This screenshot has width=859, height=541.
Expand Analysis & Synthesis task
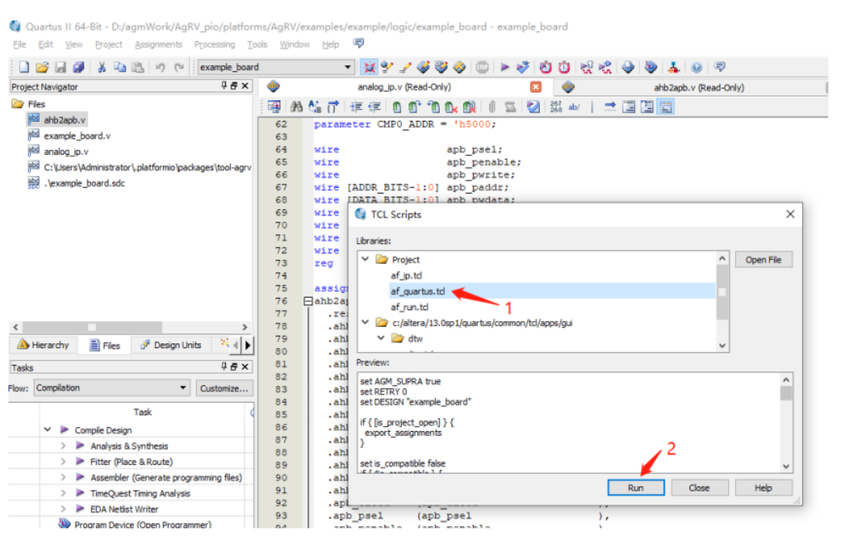(63, 446)
